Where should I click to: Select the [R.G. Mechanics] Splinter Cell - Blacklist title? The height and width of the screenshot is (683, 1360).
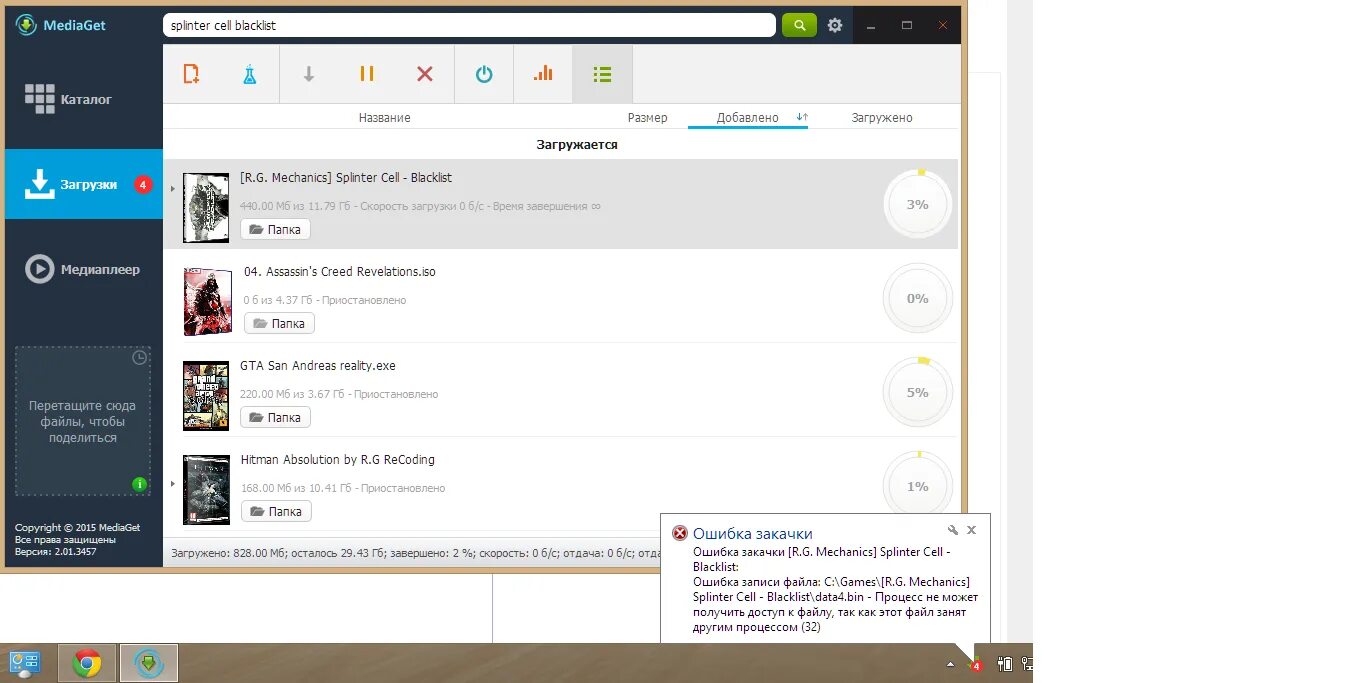click(346, 178)
